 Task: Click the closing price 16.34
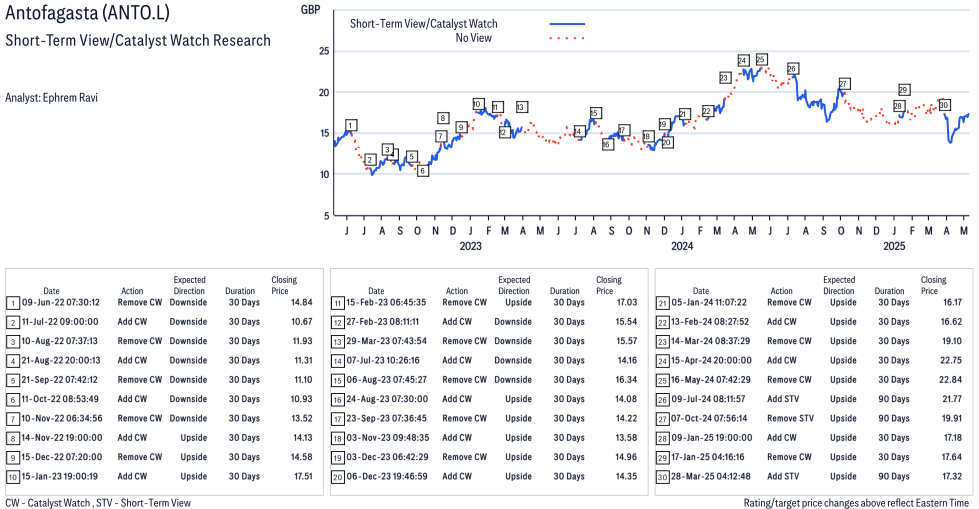tap(626, 380)
